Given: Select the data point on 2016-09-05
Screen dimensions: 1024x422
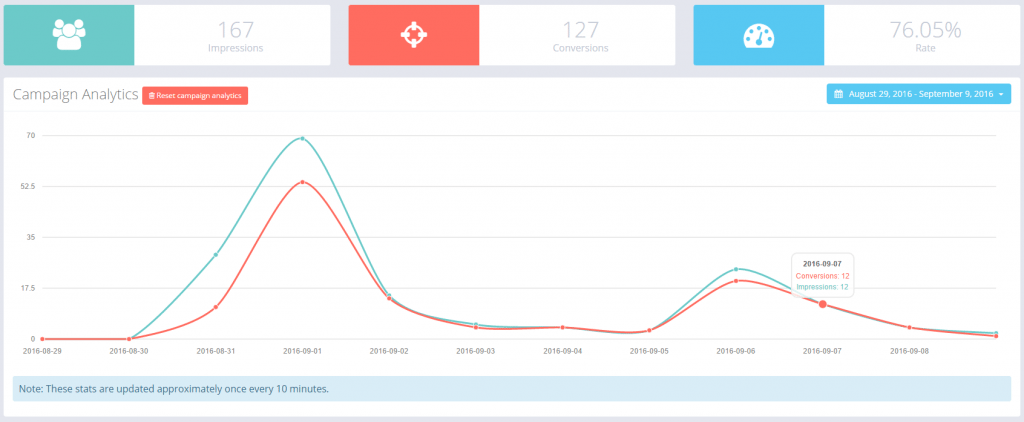Looking at the screenshot, I should 649,330.
